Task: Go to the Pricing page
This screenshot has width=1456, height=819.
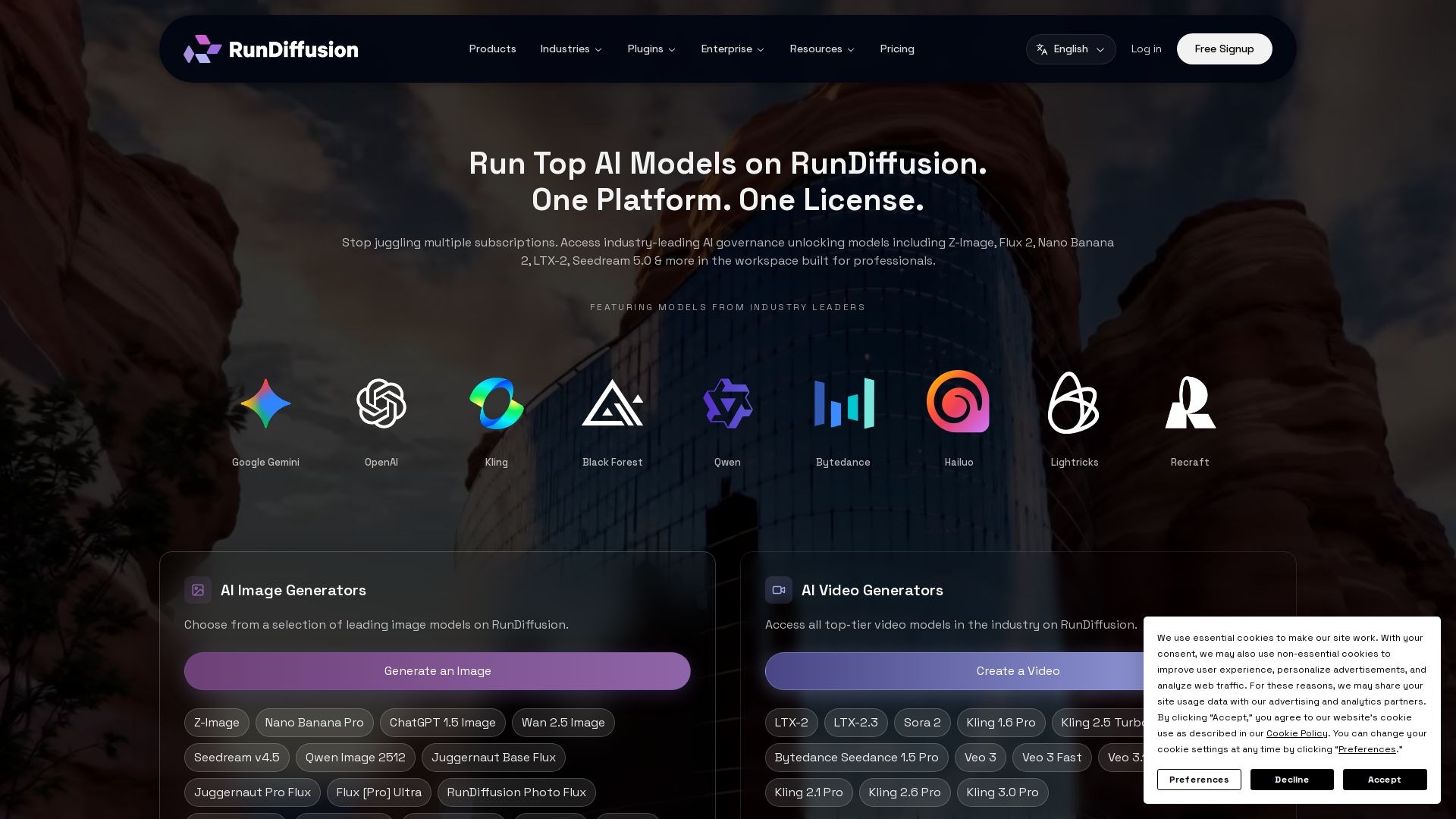Action: coord(897,49)
